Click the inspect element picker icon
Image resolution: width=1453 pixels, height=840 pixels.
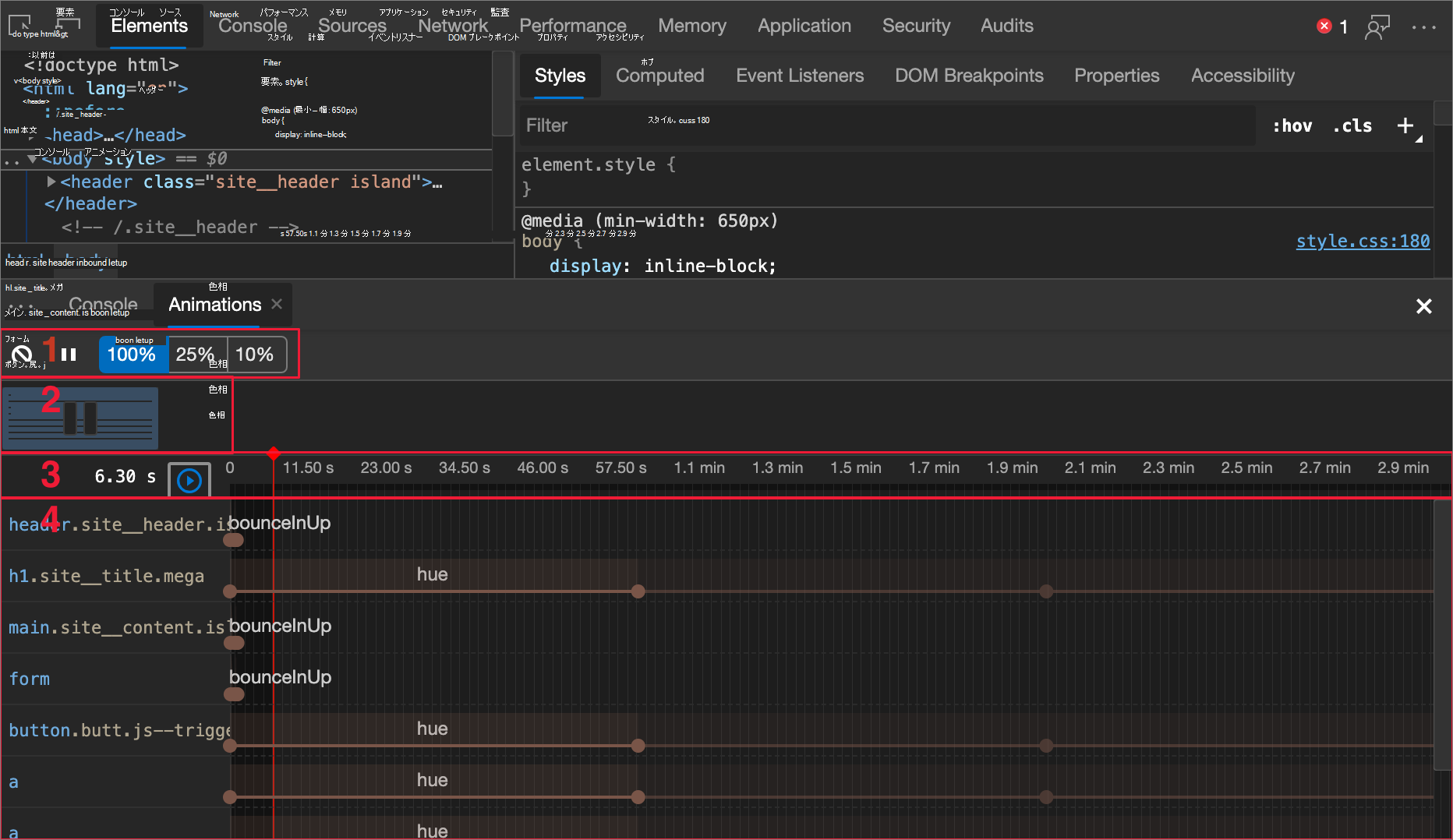tap(19, 26)
